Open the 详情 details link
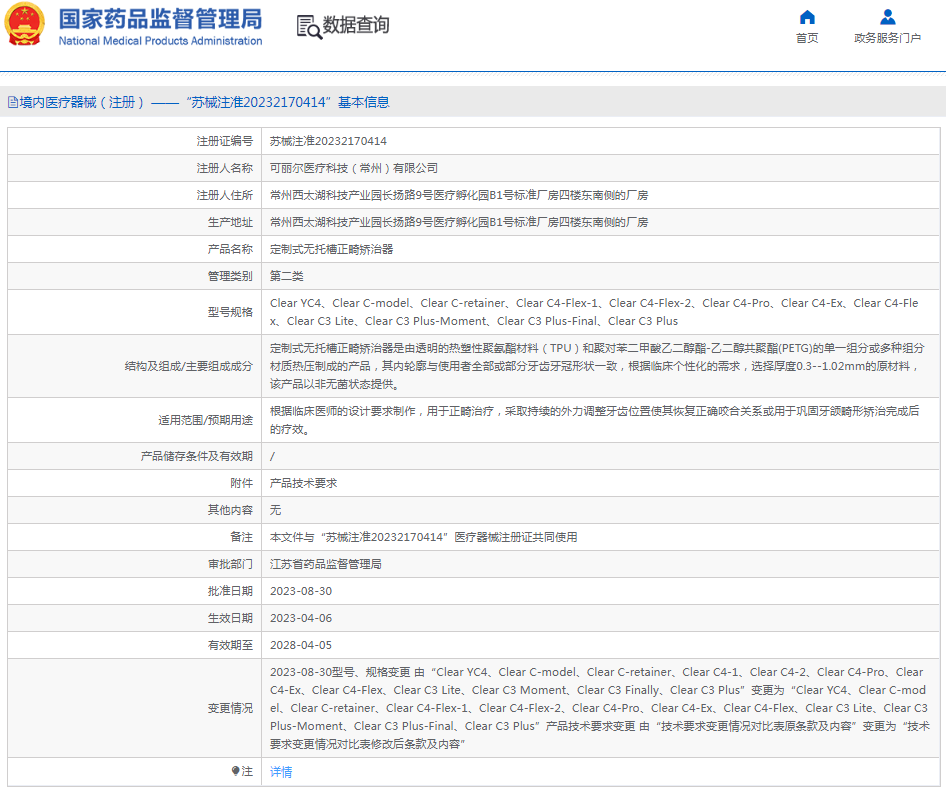 tap(281, 772)
